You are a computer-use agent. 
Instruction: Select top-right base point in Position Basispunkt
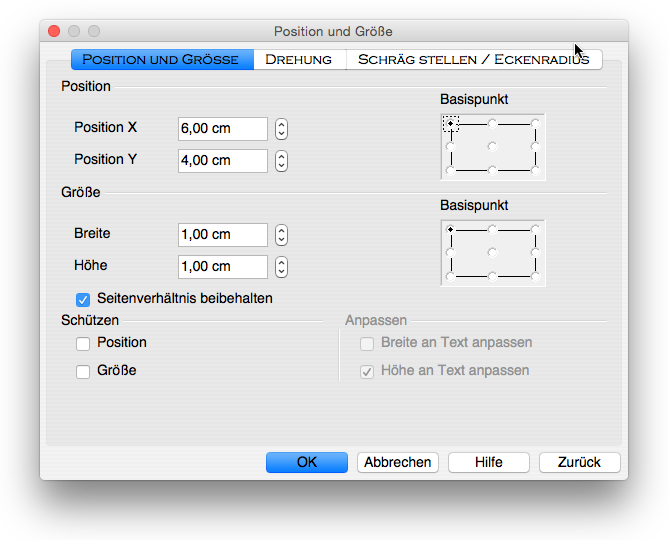(x=535, y=124)
